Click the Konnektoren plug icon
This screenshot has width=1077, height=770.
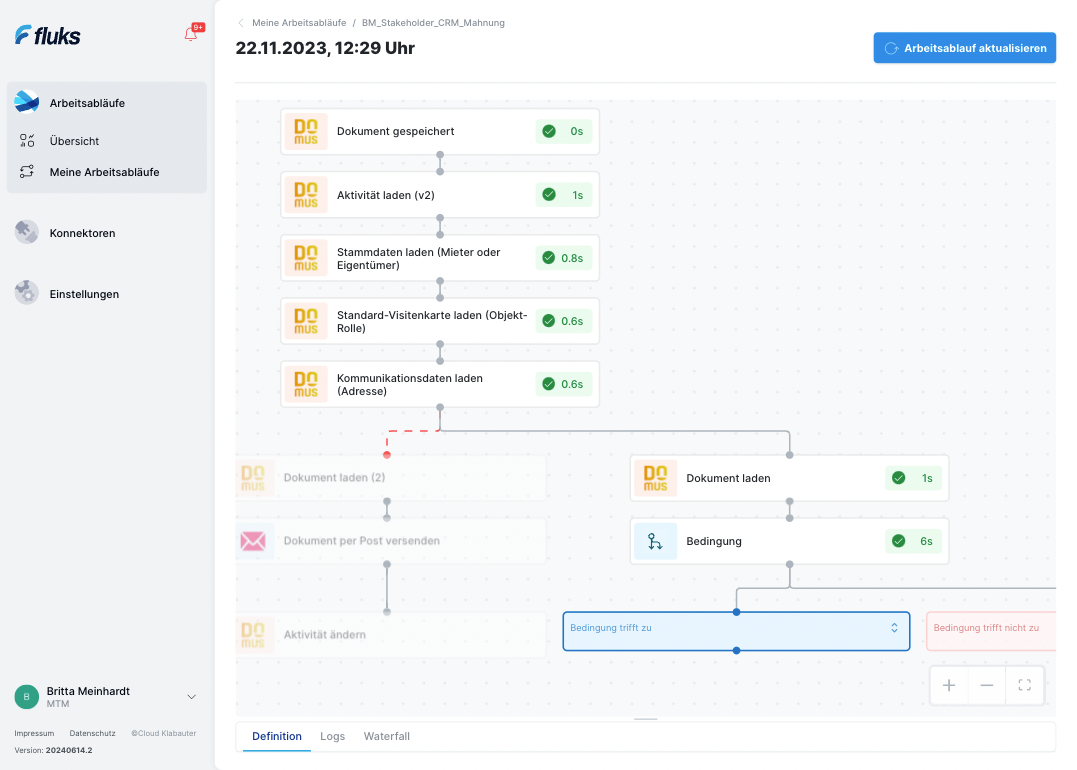point(27,232)
